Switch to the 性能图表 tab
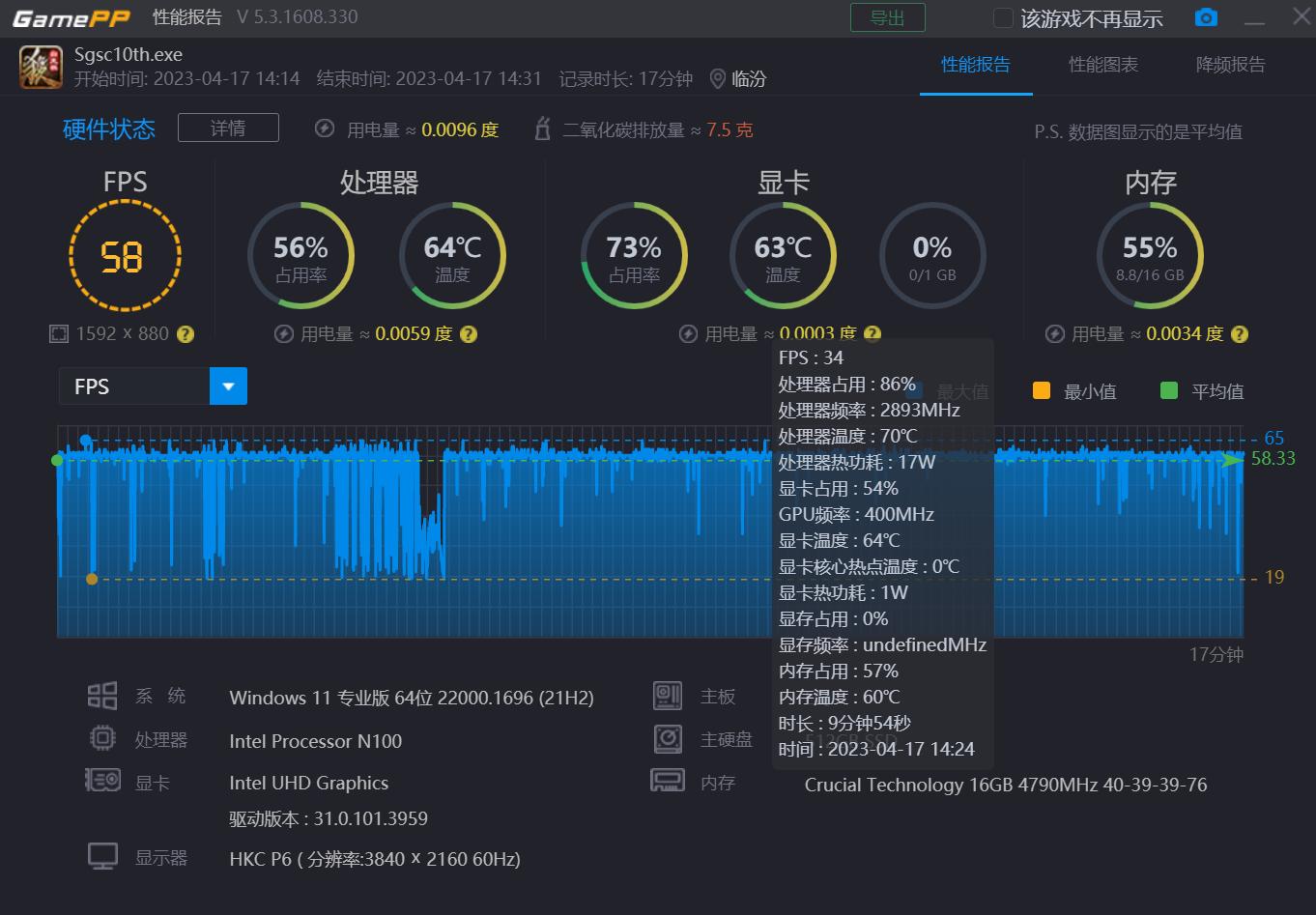 point(1103,65)
